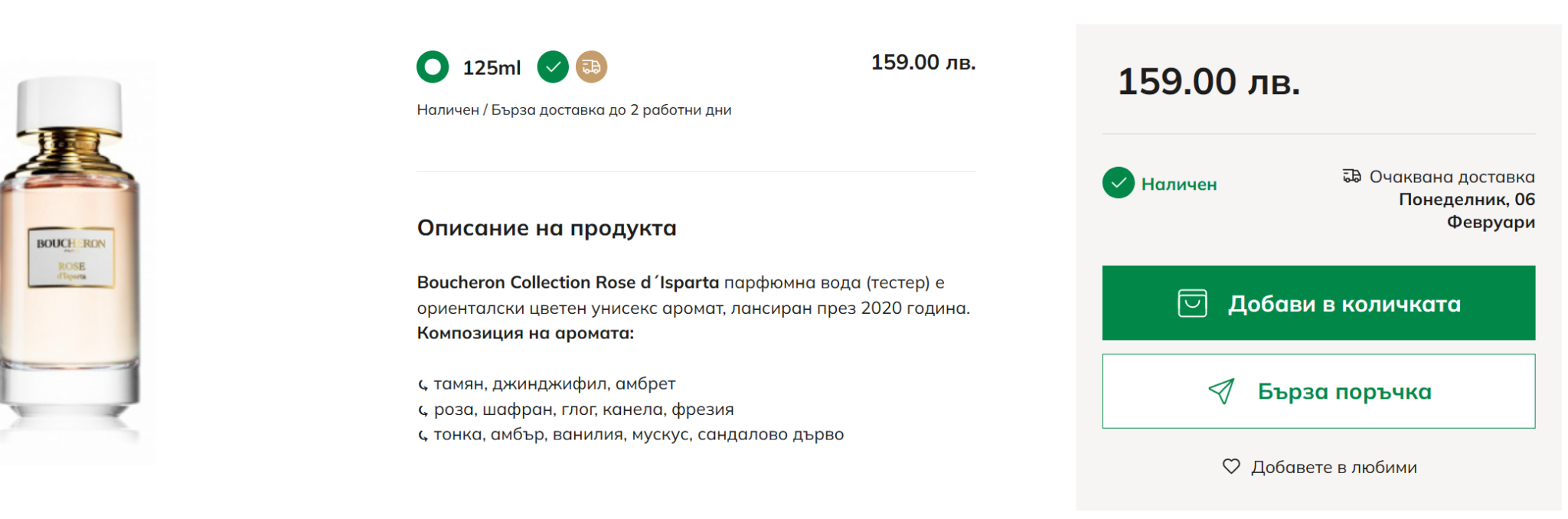
Task: Click the Описание на продукта heading
Action: tap(547, 228)
